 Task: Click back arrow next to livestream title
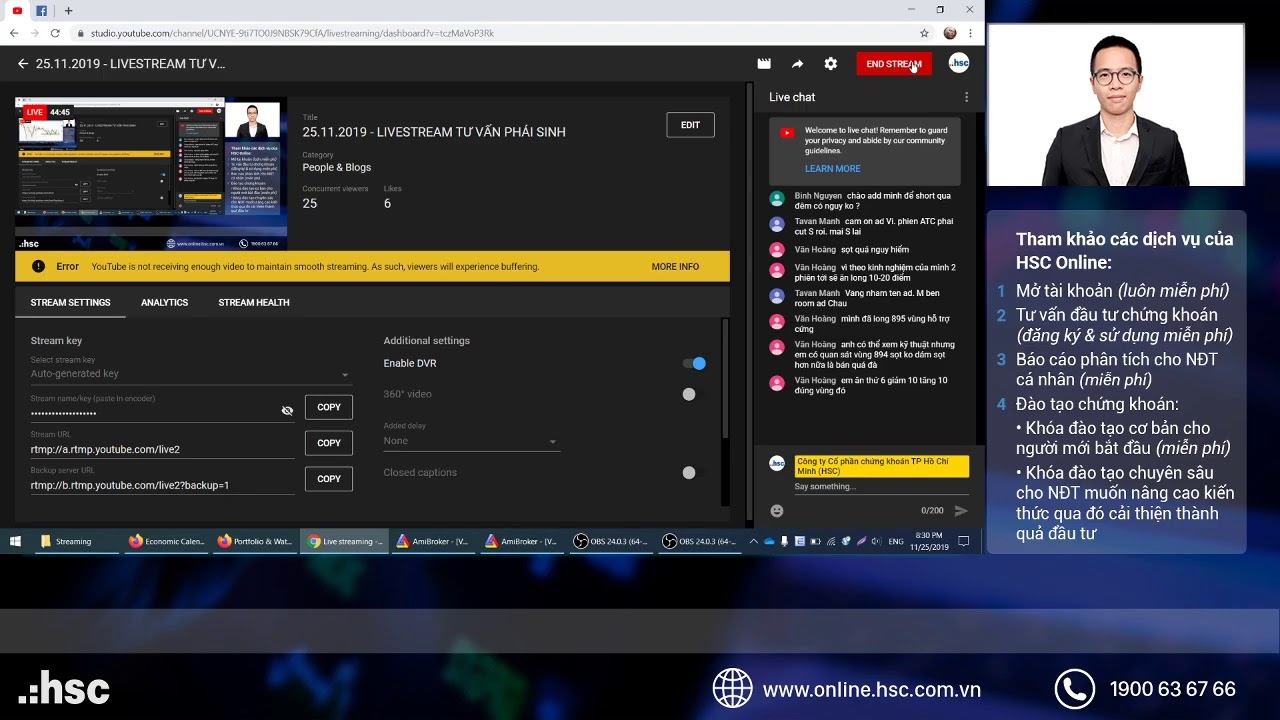(23, 63)
